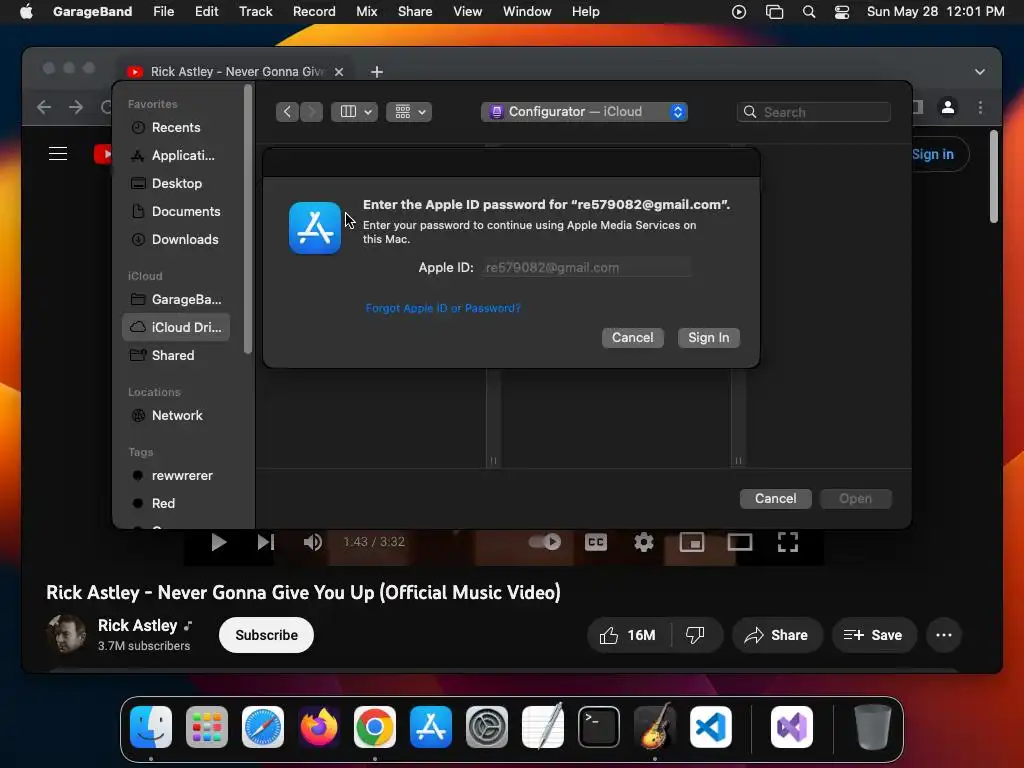
Task: Select Shared in the sidebar
Action: pos(176,355)
